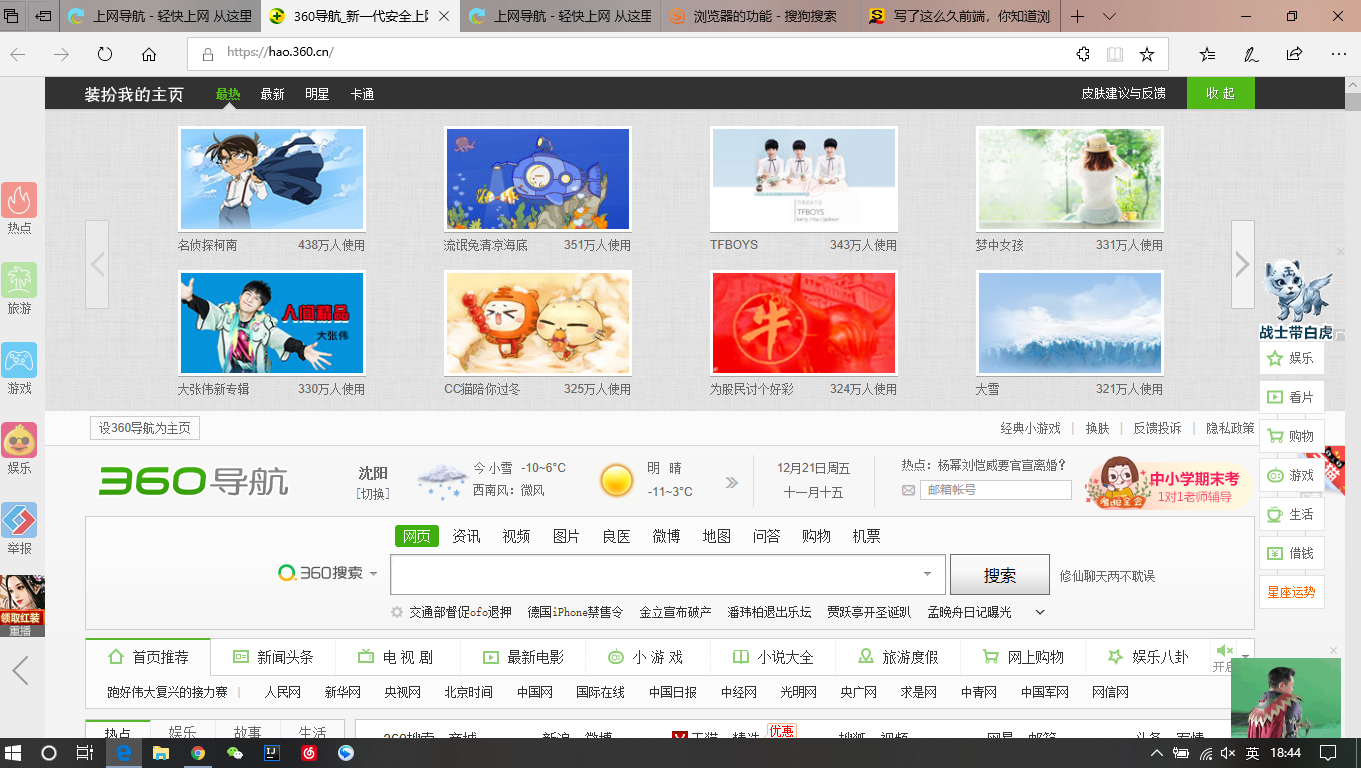Open WeChat from the taskbar

(x=235, y=753)
